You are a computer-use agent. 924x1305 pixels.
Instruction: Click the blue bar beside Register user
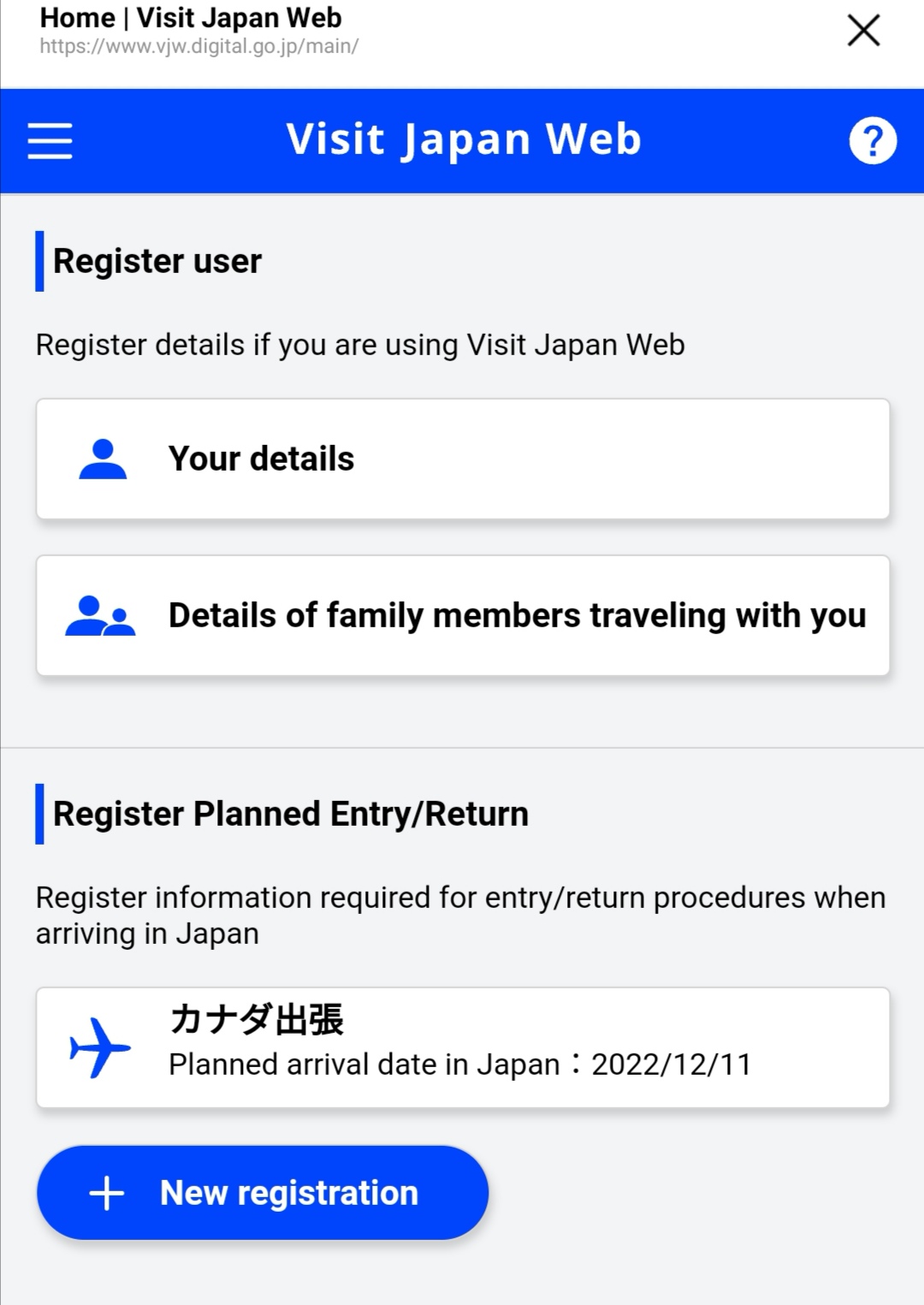tap(39, 261)
